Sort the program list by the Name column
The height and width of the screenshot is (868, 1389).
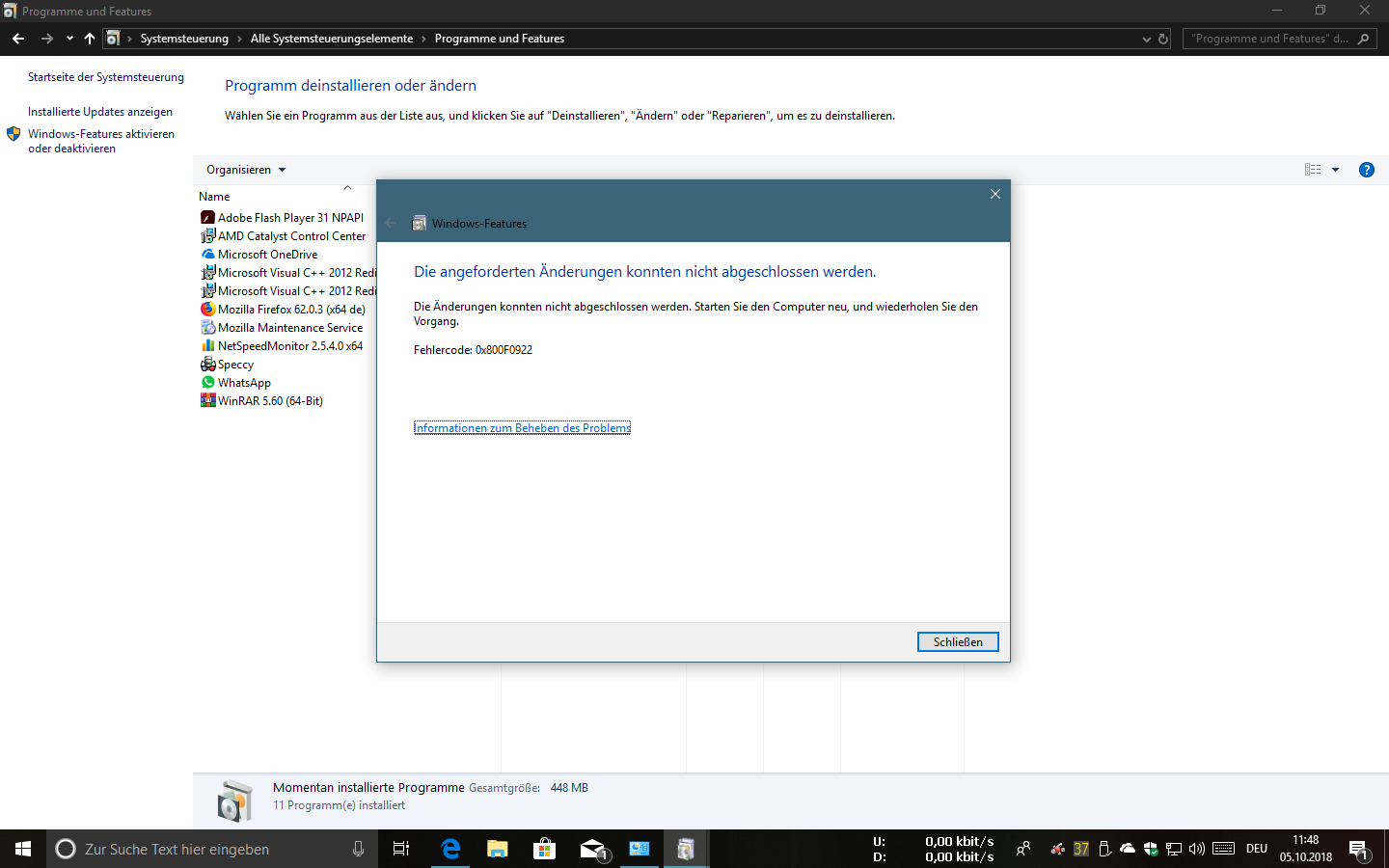[214, 197]
